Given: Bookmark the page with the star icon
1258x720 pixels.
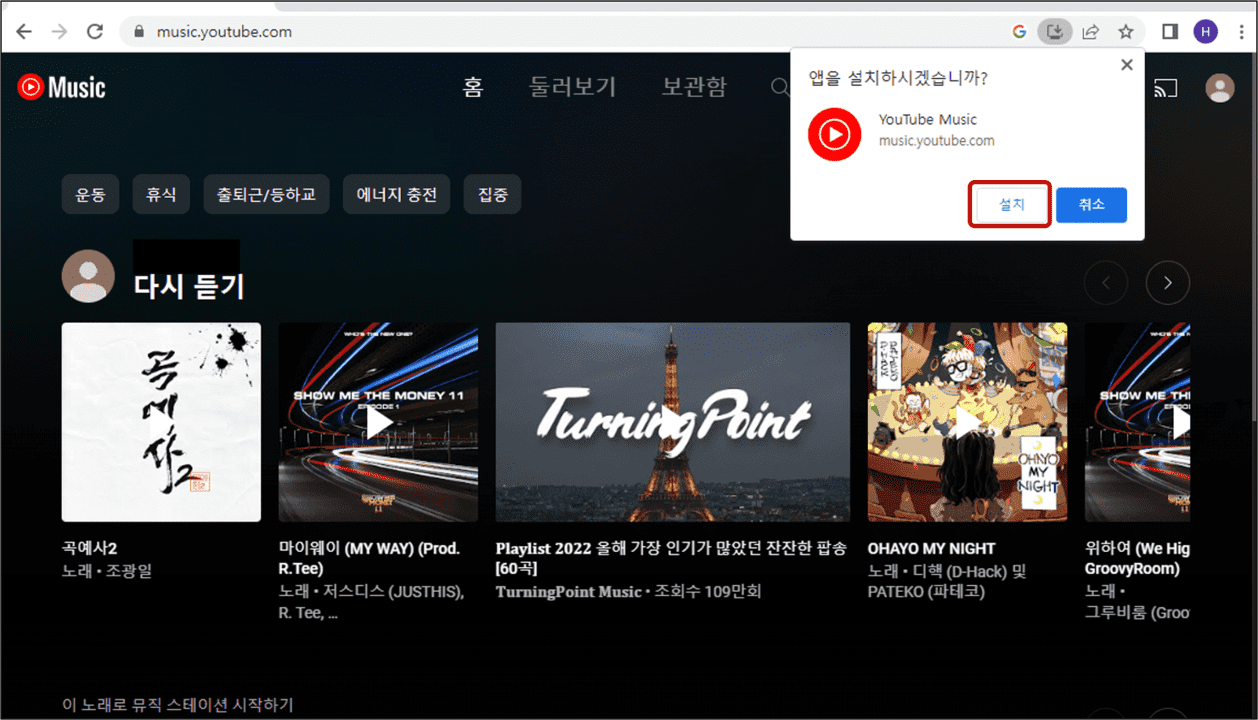Looking at the screenshot, I should point(1126,32).
